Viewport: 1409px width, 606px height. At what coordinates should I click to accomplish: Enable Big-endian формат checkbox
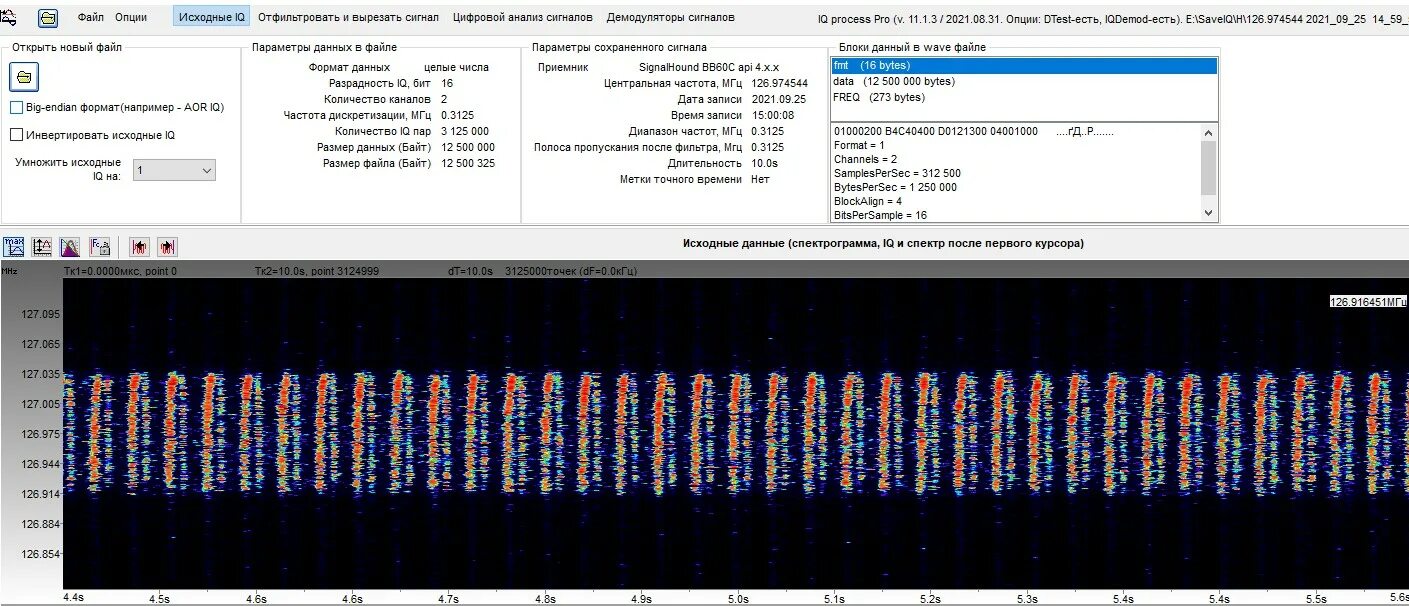click(x=17, y=107)
